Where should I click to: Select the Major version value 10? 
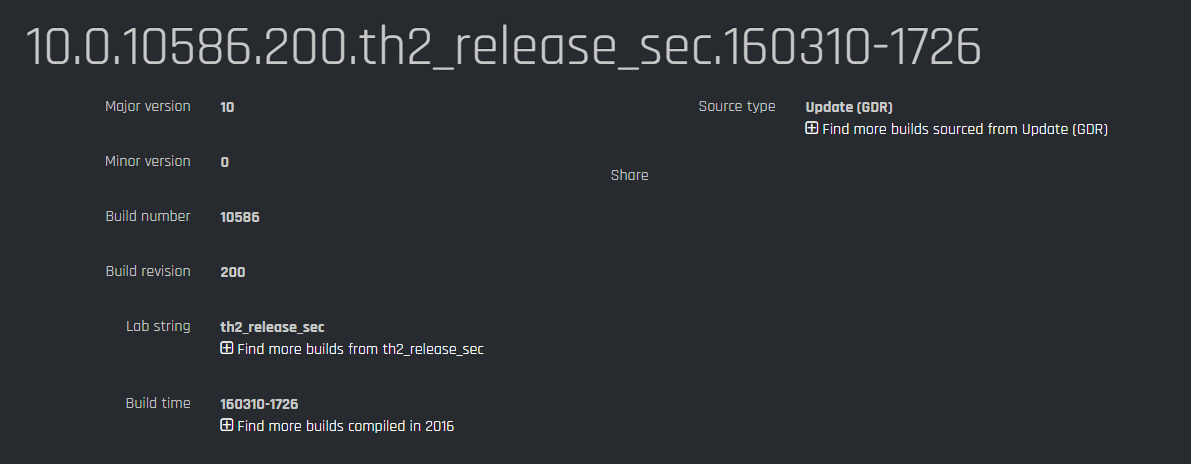227,106
